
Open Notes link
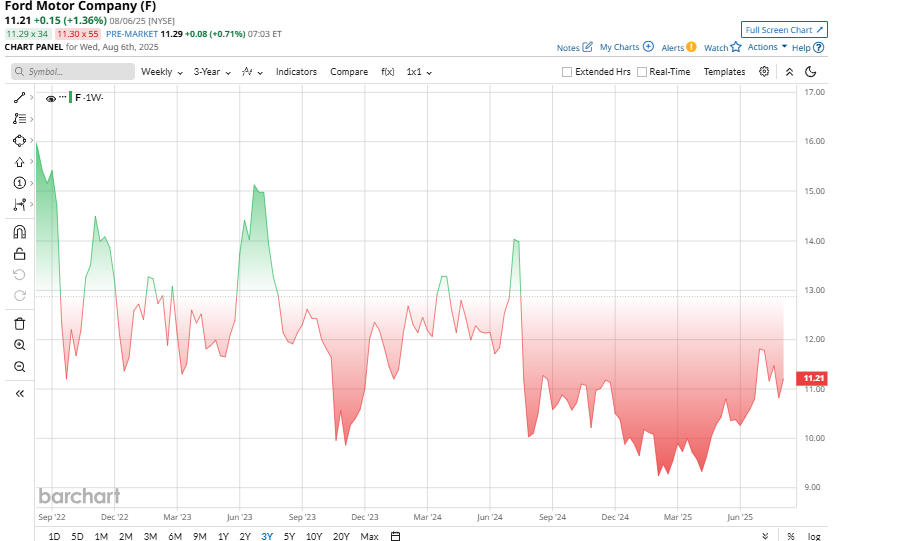click(x=568, y=47)
